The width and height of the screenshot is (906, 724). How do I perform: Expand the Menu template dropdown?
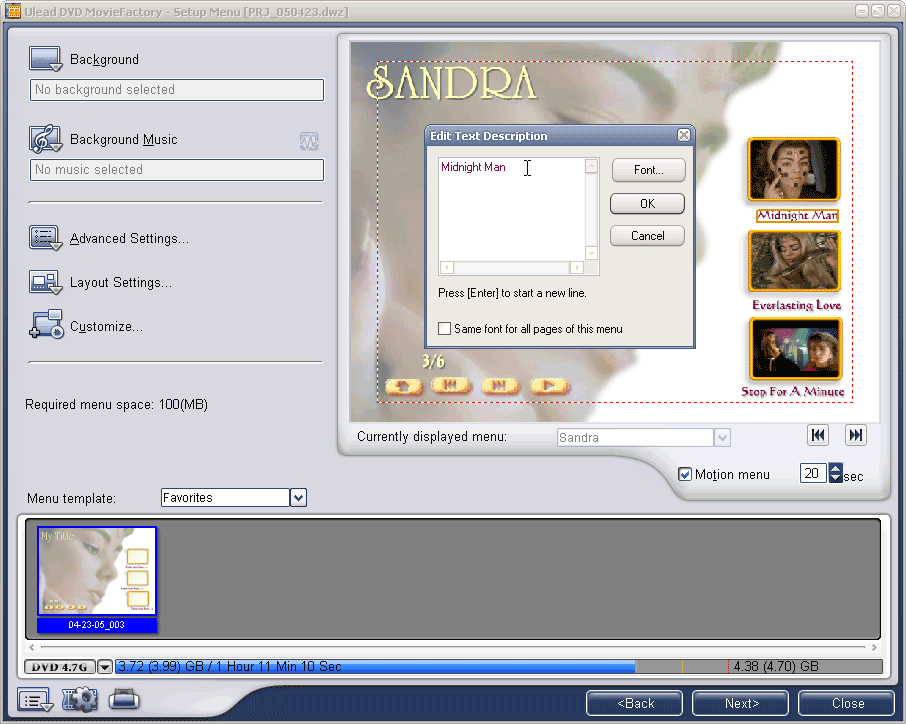[x=298, y=497]
